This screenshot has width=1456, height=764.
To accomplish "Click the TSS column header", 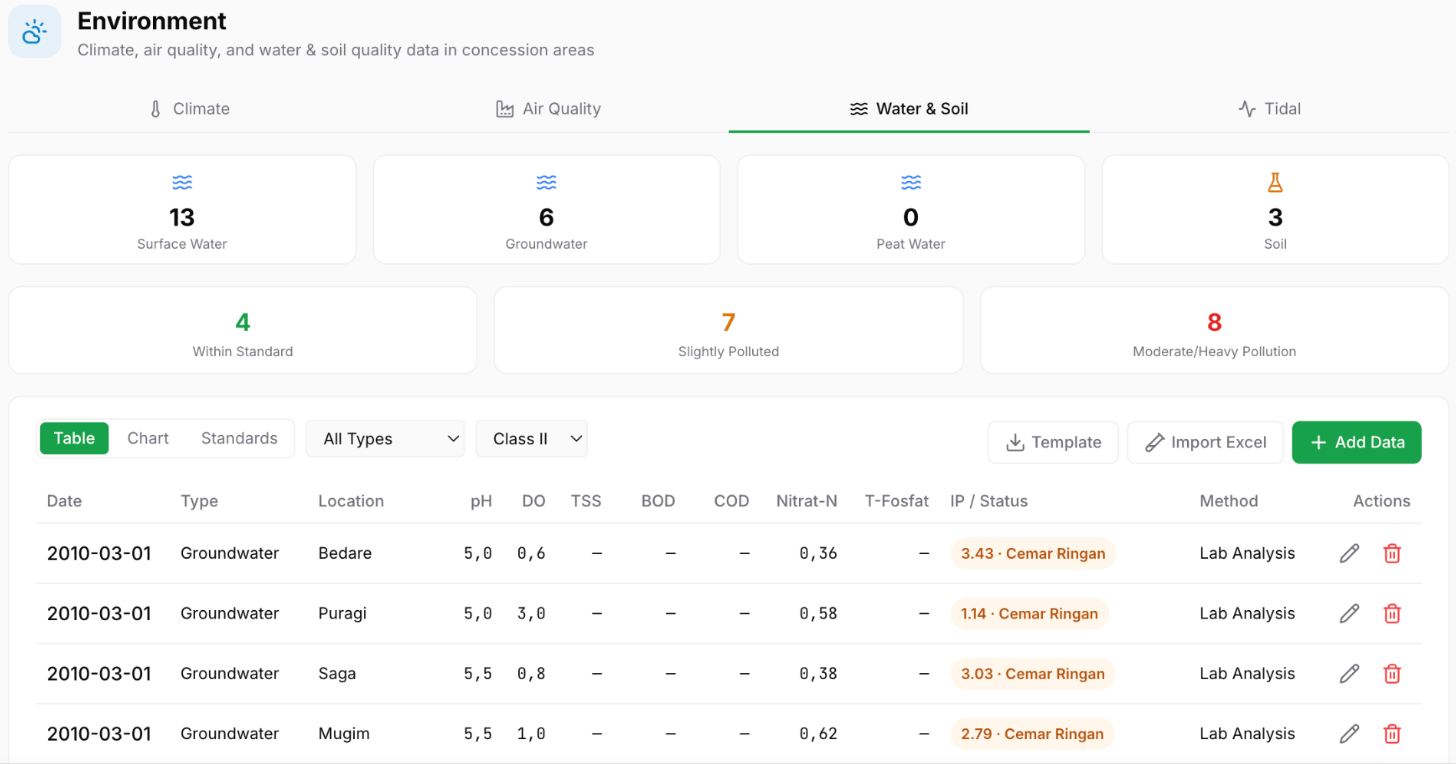I will [586, 501].
